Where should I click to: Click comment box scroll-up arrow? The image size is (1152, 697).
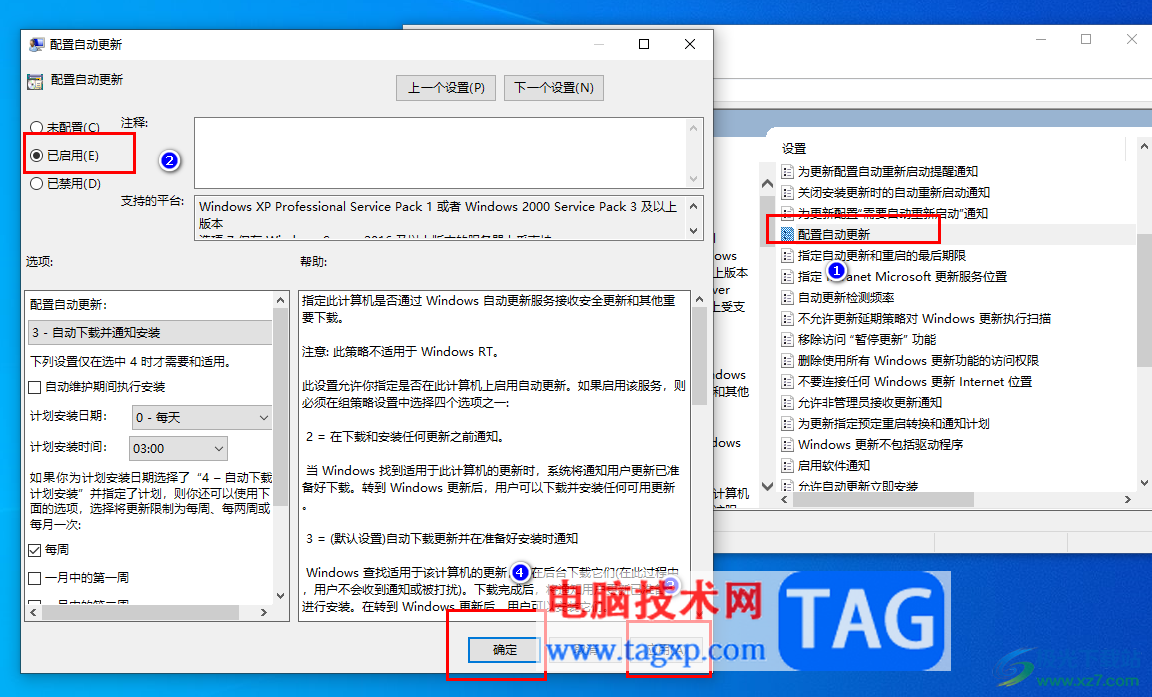pyautogui.click(x=694, y=127)
